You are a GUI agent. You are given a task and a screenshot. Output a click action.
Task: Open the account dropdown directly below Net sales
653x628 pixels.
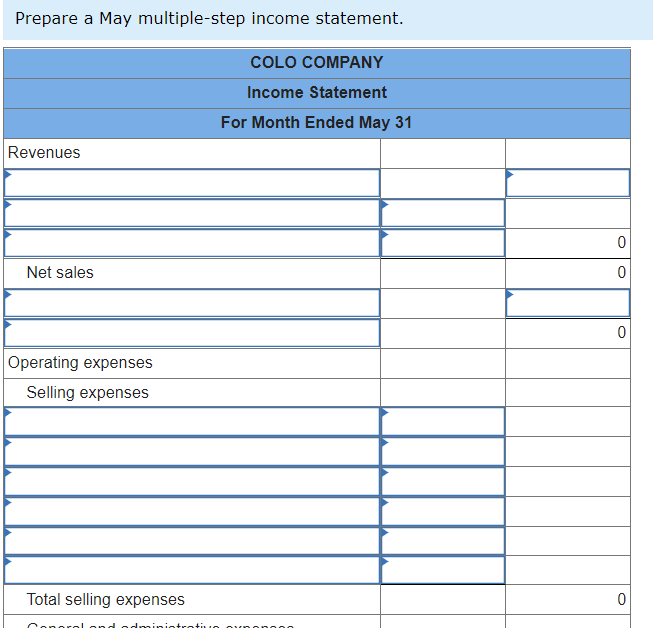coord(192,303)
